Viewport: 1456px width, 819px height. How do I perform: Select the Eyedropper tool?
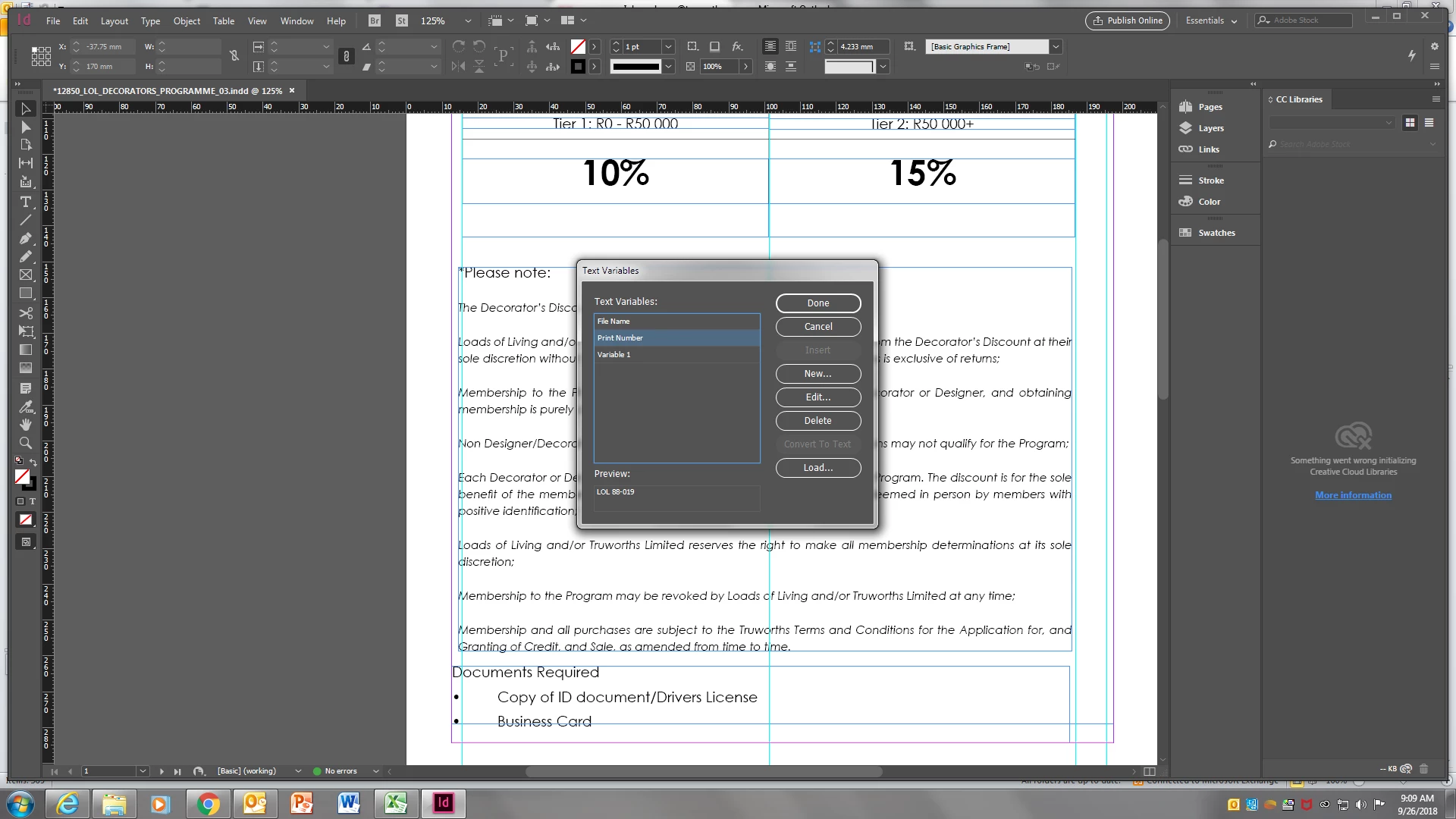tap(25, 406)
